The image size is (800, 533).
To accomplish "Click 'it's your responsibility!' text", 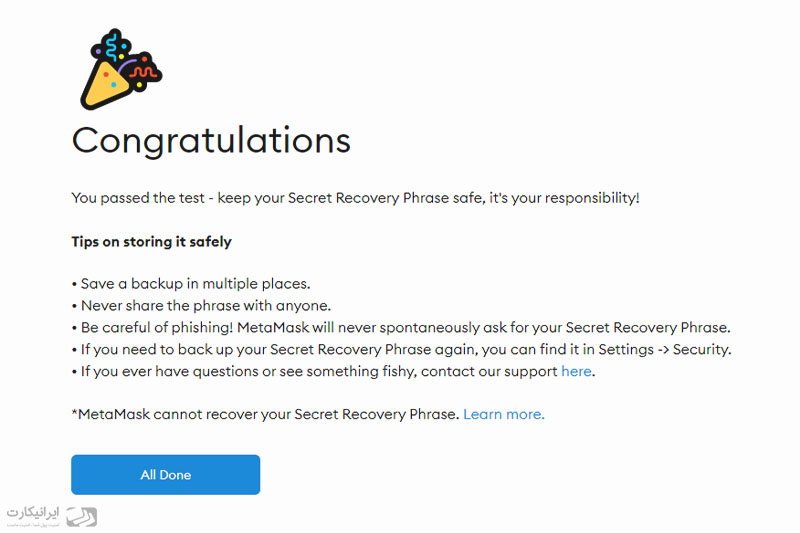I will tap(564, 198).
